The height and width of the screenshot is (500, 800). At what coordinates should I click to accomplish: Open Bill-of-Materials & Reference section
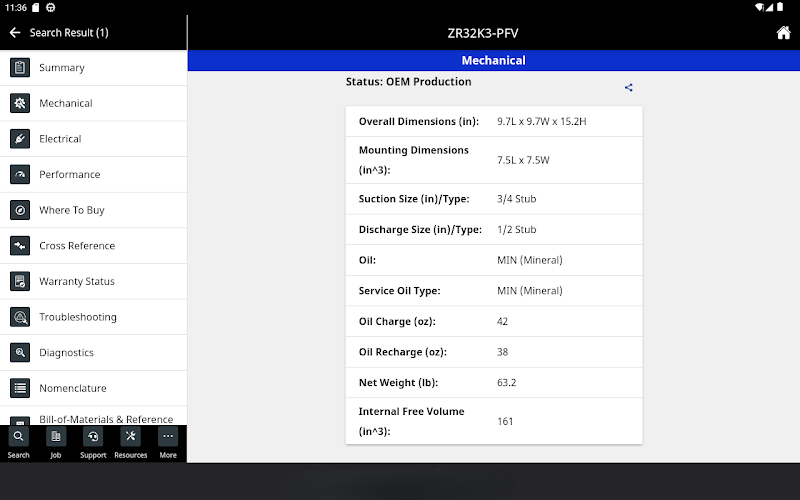93,416
